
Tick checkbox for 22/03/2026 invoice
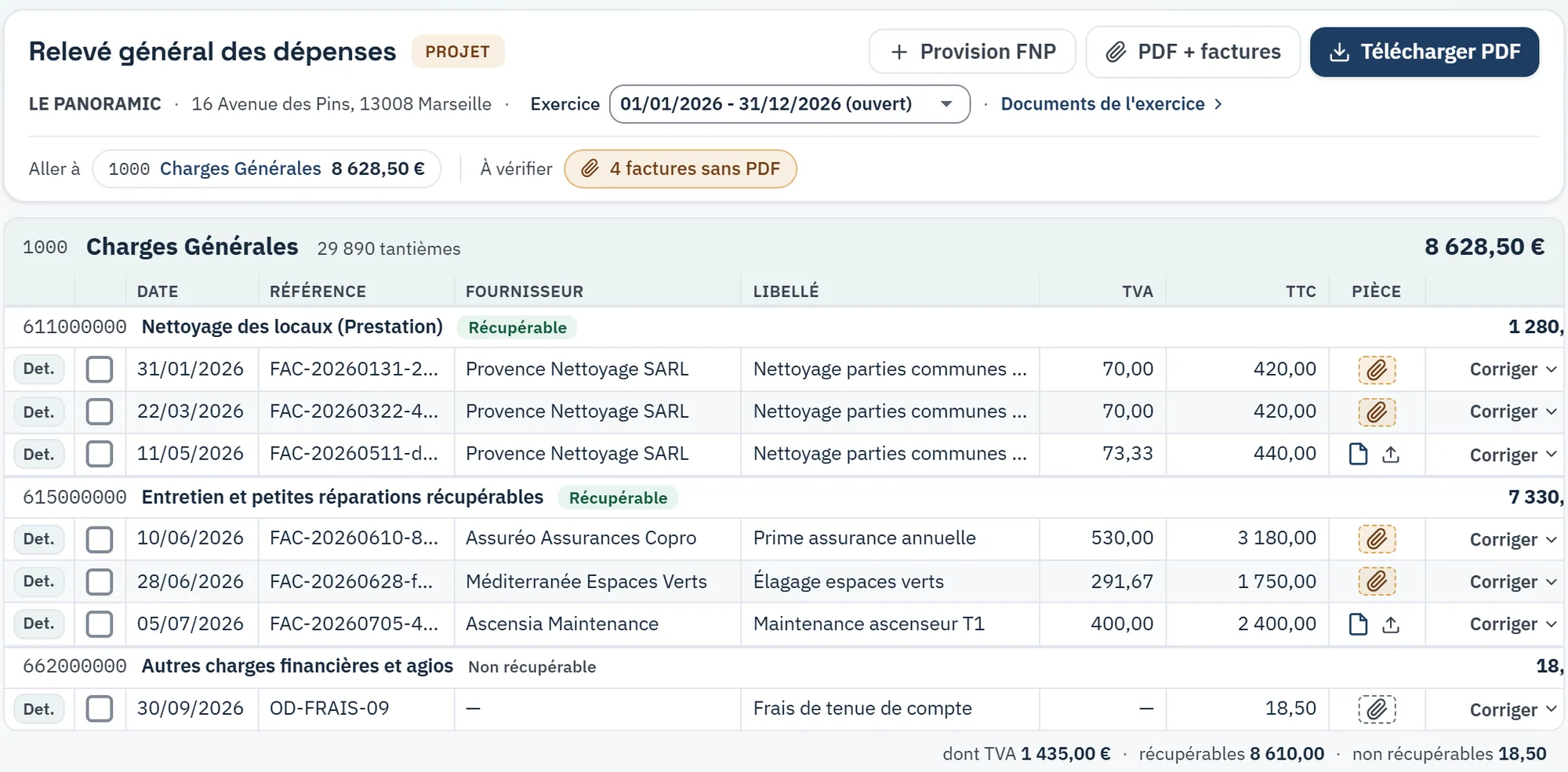[x=100, y=411]
